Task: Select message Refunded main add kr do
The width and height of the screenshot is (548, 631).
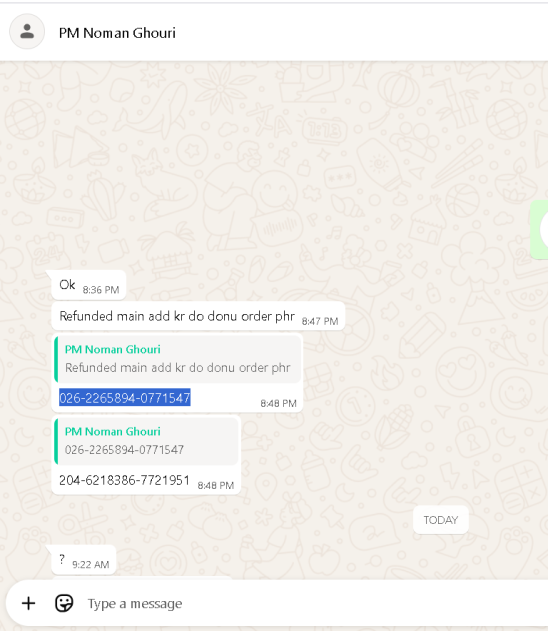Action: coord(198,316)
